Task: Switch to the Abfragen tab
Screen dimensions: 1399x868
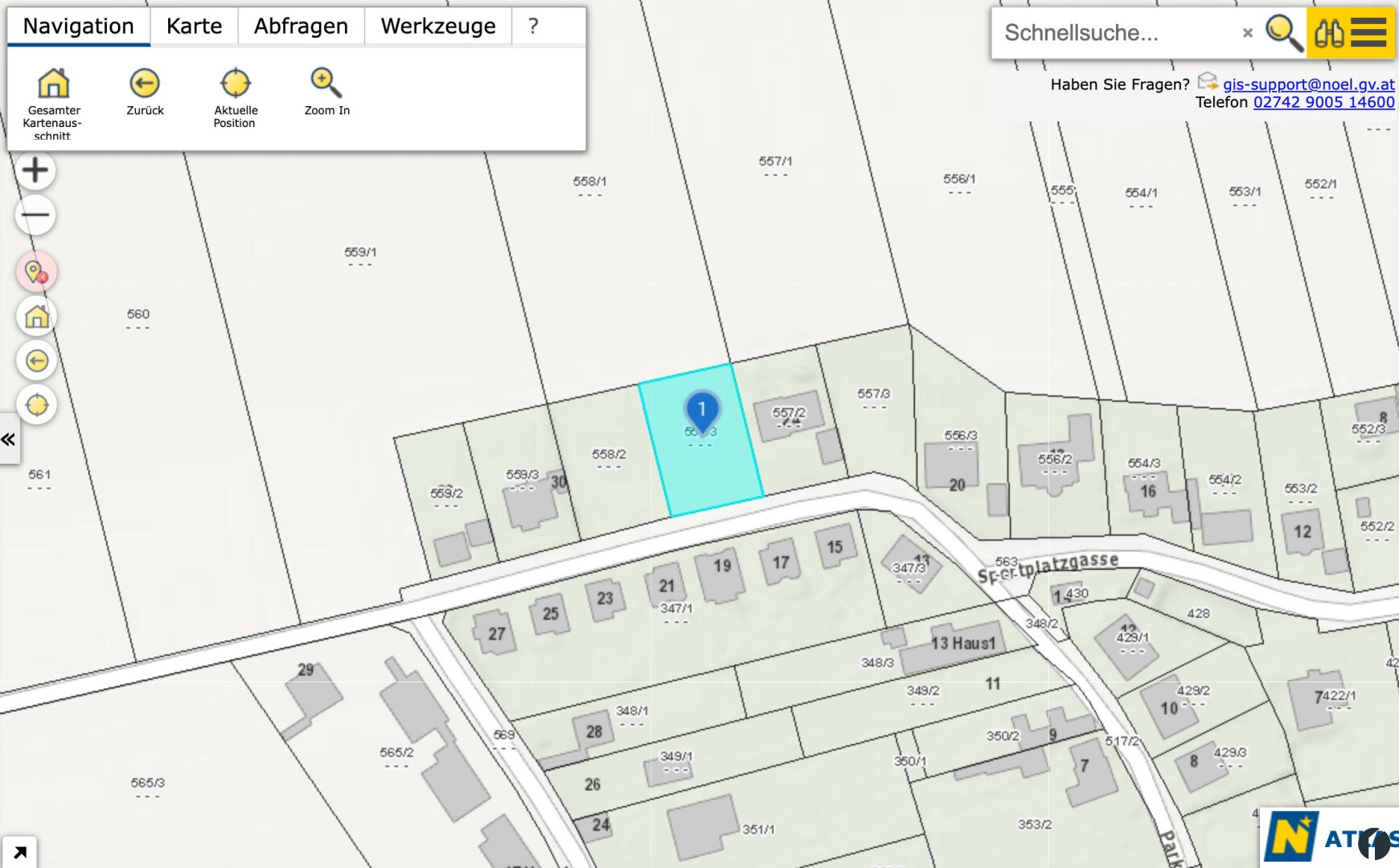Action: point(301,27)
